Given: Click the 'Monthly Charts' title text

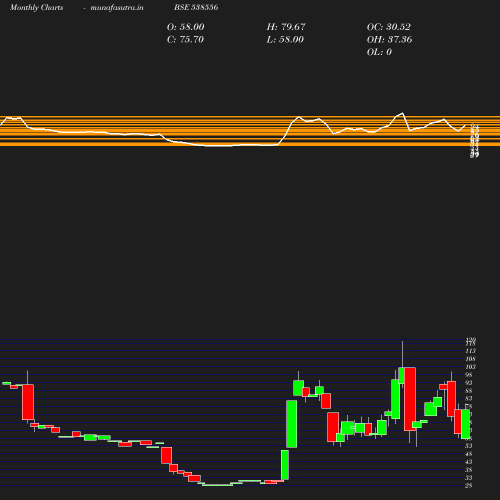Looking at the screenshot, I should 36,7.
